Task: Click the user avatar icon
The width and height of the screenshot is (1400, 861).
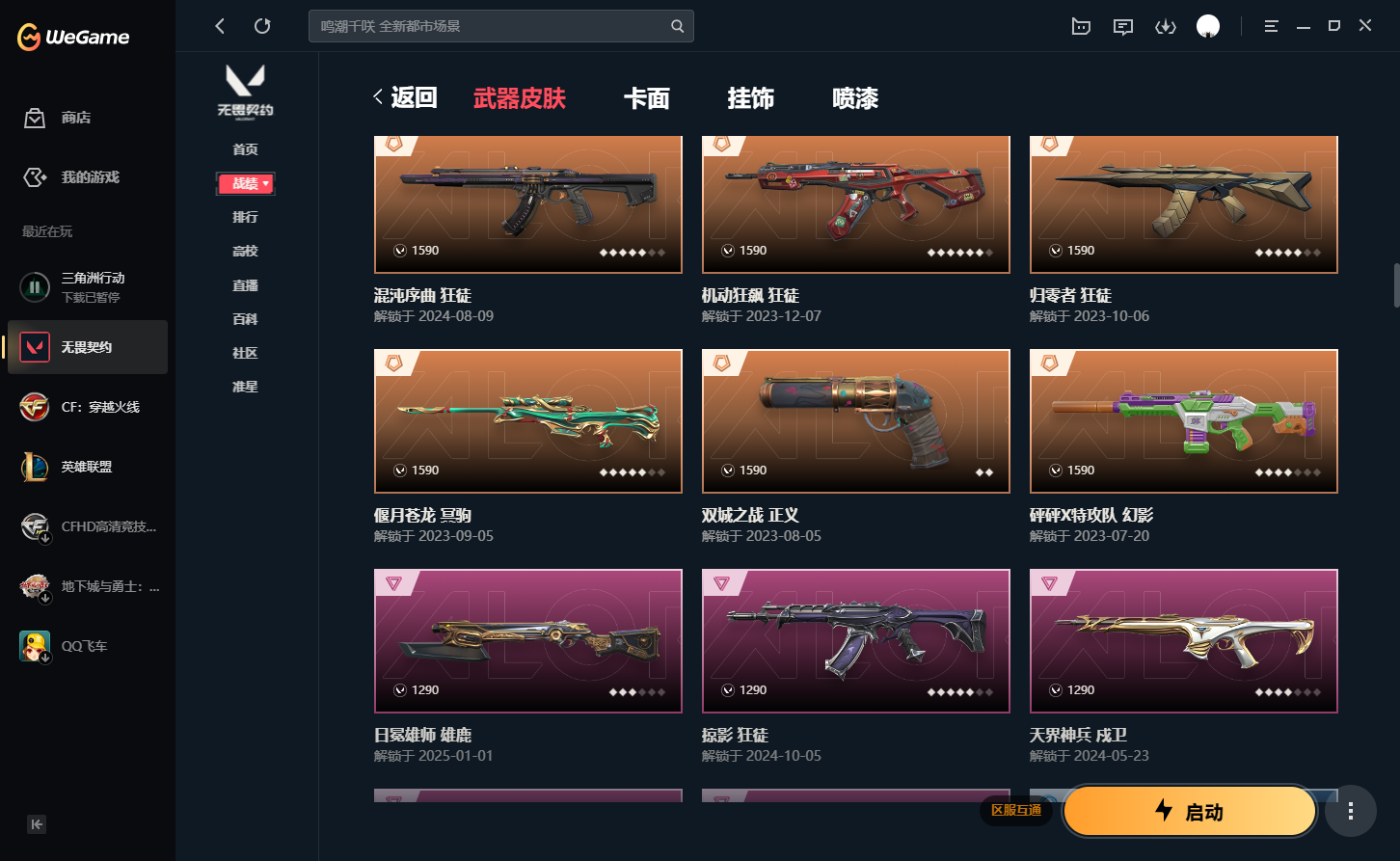Action: pos(1208,26)
